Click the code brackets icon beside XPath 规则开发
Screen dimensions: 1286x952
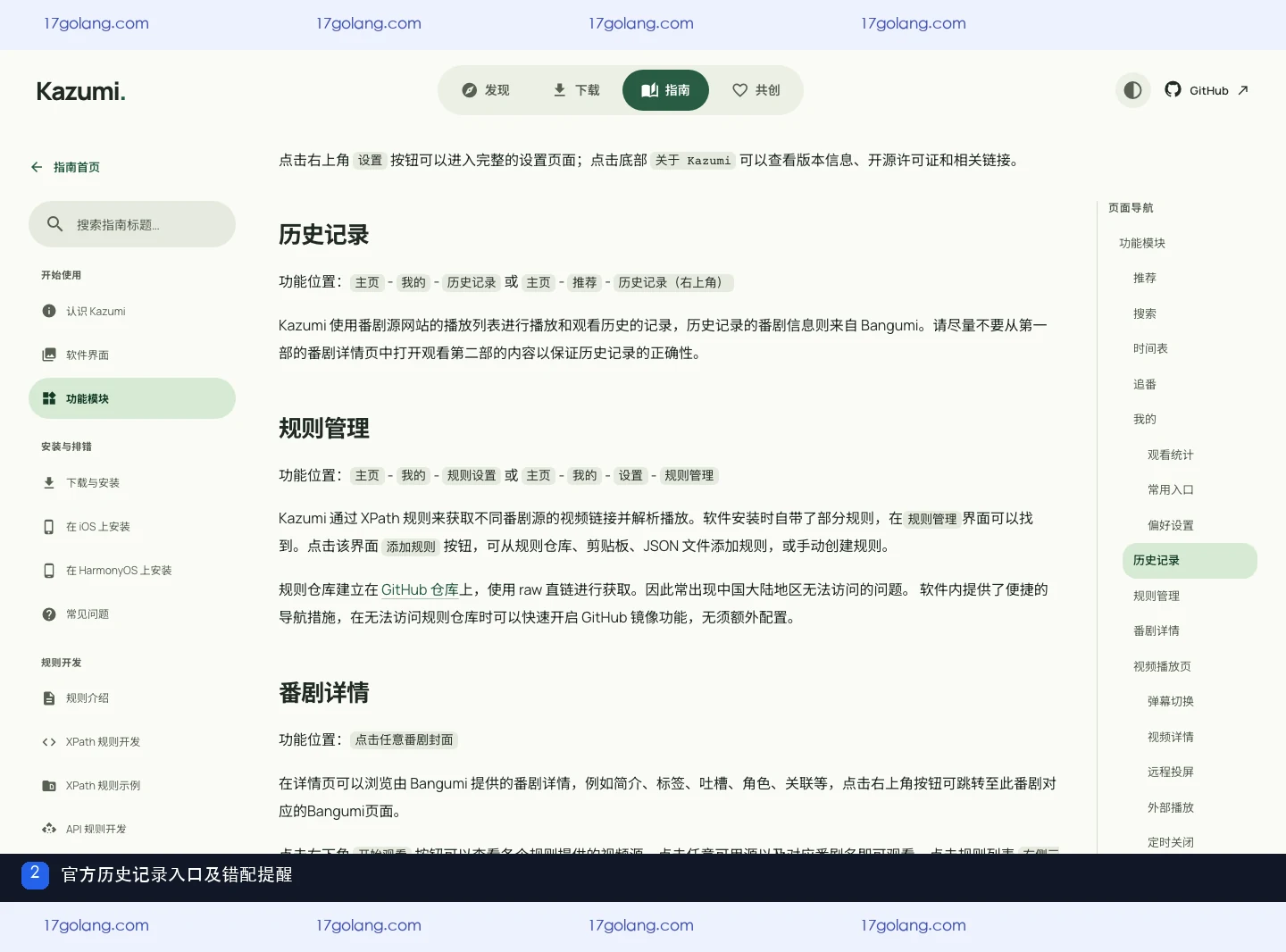[x=49, y=742]
